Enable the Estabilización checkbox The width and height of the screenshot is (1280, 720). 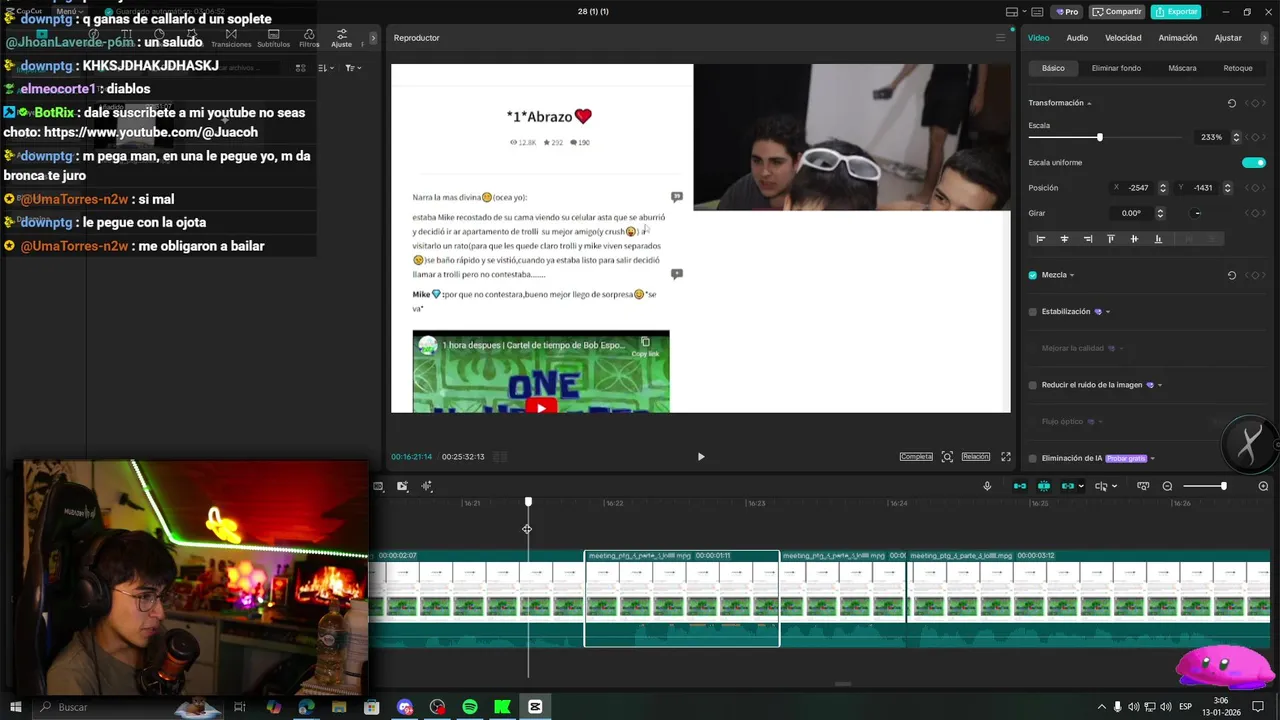(x=1033, y=312)
